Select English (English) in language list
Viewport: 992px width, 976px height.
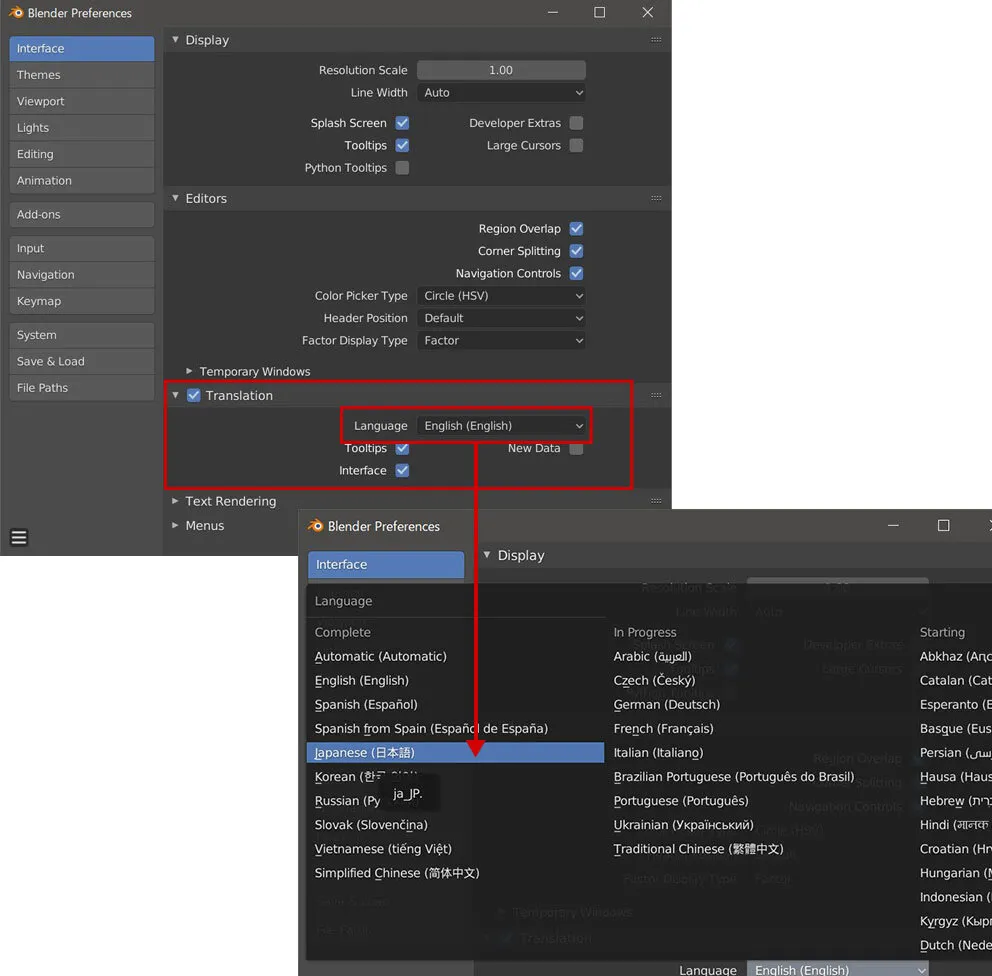(455, 681)
